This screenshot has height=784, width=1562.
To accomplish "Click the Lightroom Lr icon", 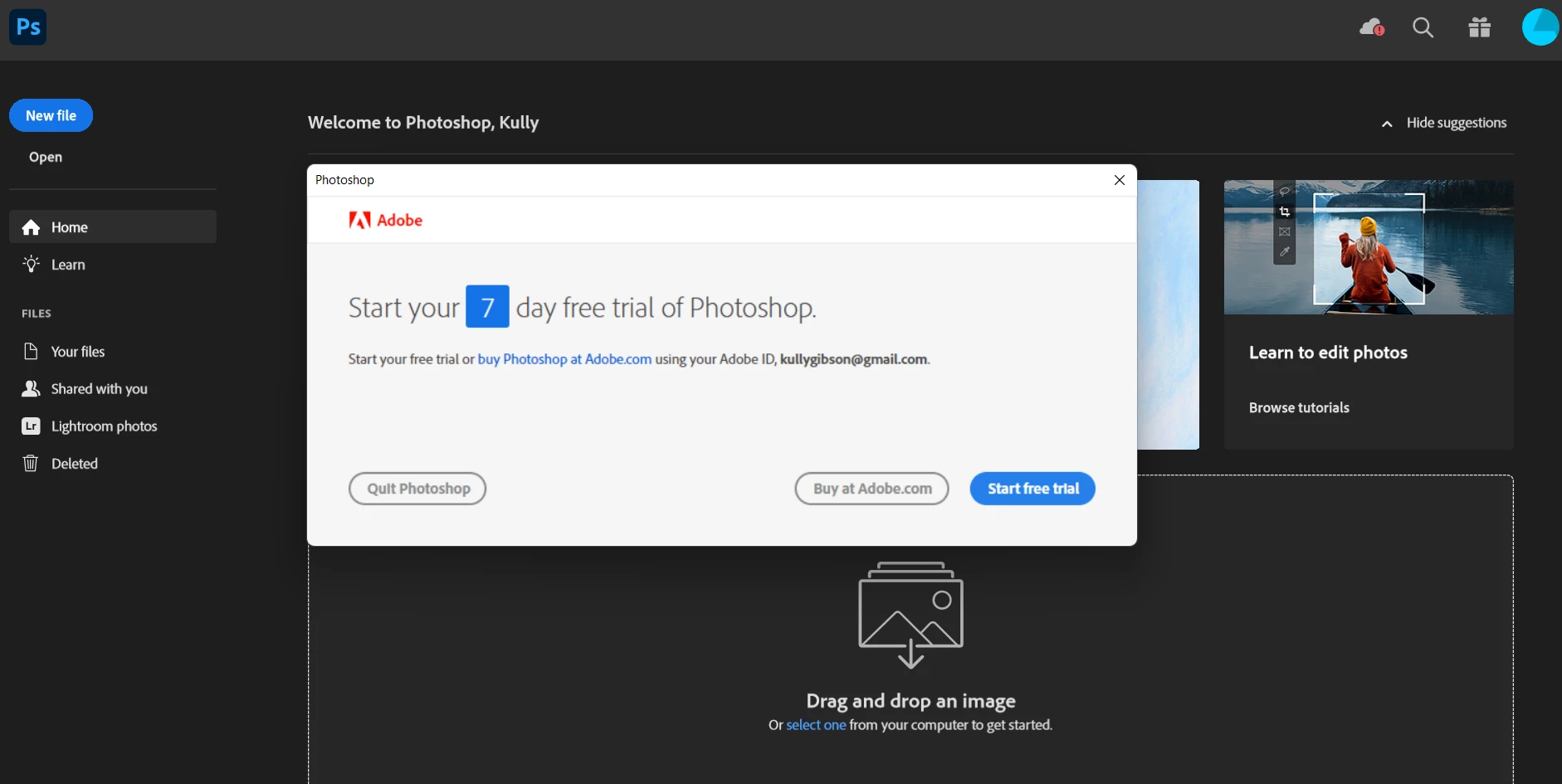I will (x=31, y=426).
